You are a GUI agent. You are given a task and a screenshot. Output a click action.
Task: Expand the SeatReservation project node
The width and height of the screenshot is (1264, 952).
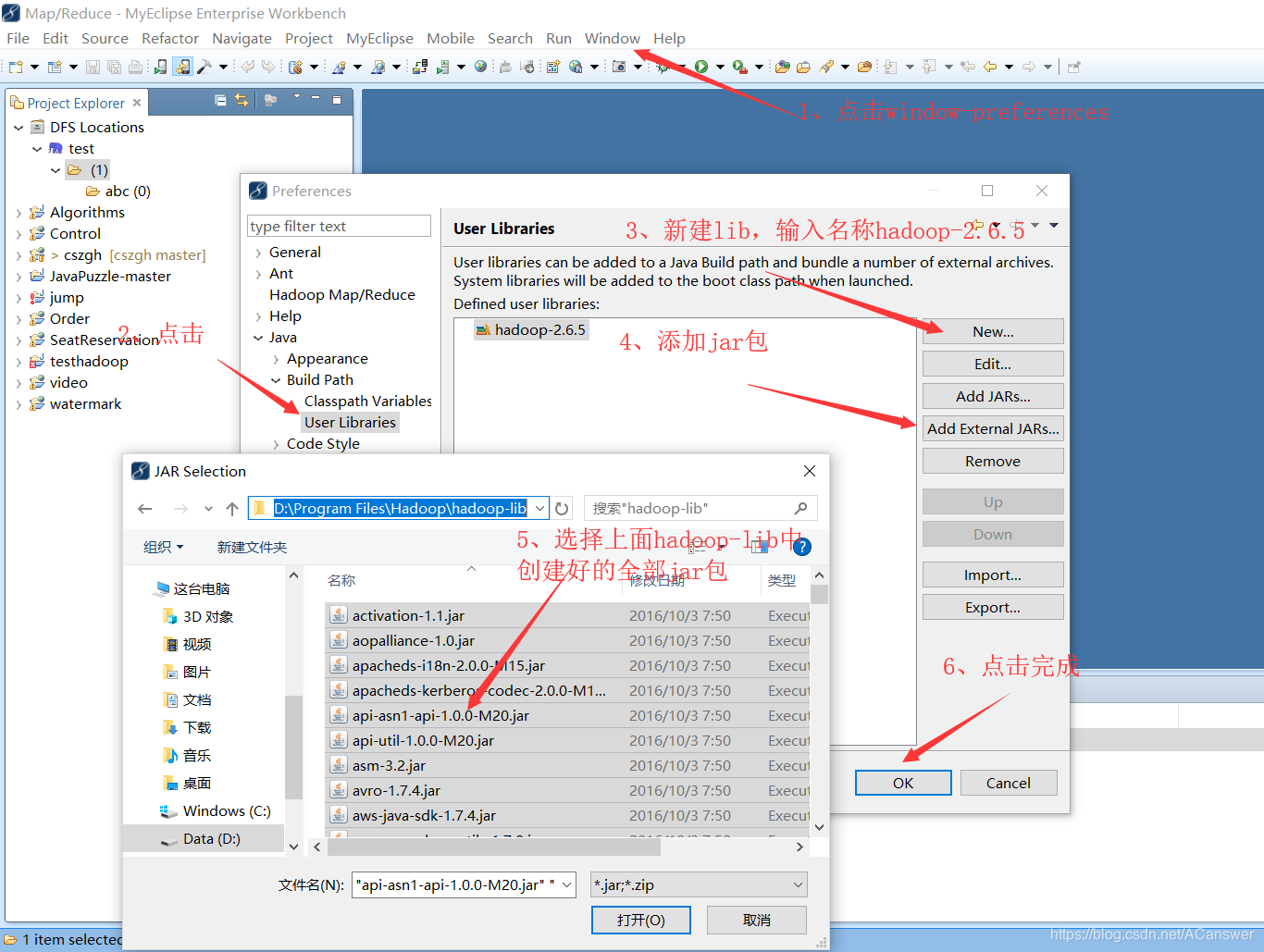point(19,340)
